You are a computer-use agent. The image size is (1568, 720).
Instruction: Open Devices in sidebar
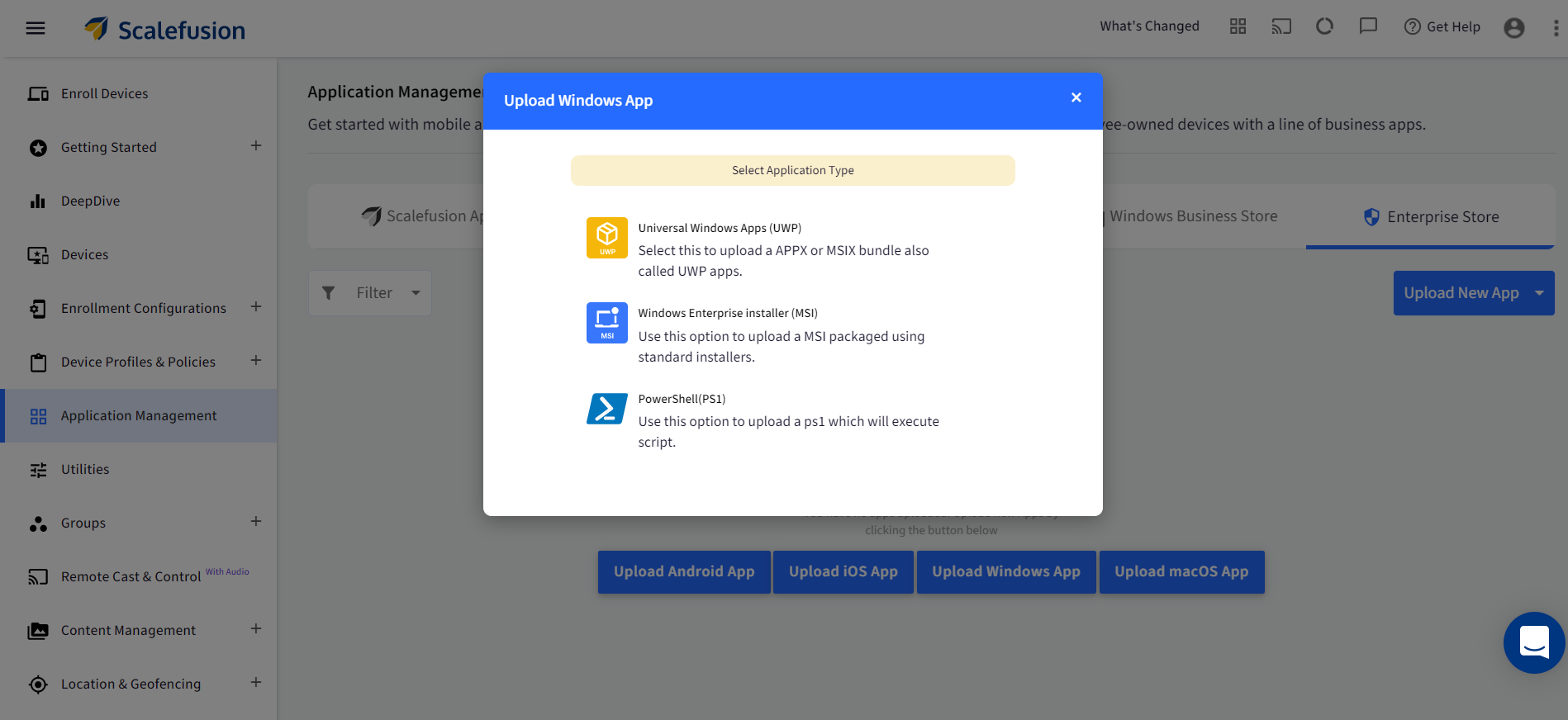pyautogui.click(x=85, y=254)
